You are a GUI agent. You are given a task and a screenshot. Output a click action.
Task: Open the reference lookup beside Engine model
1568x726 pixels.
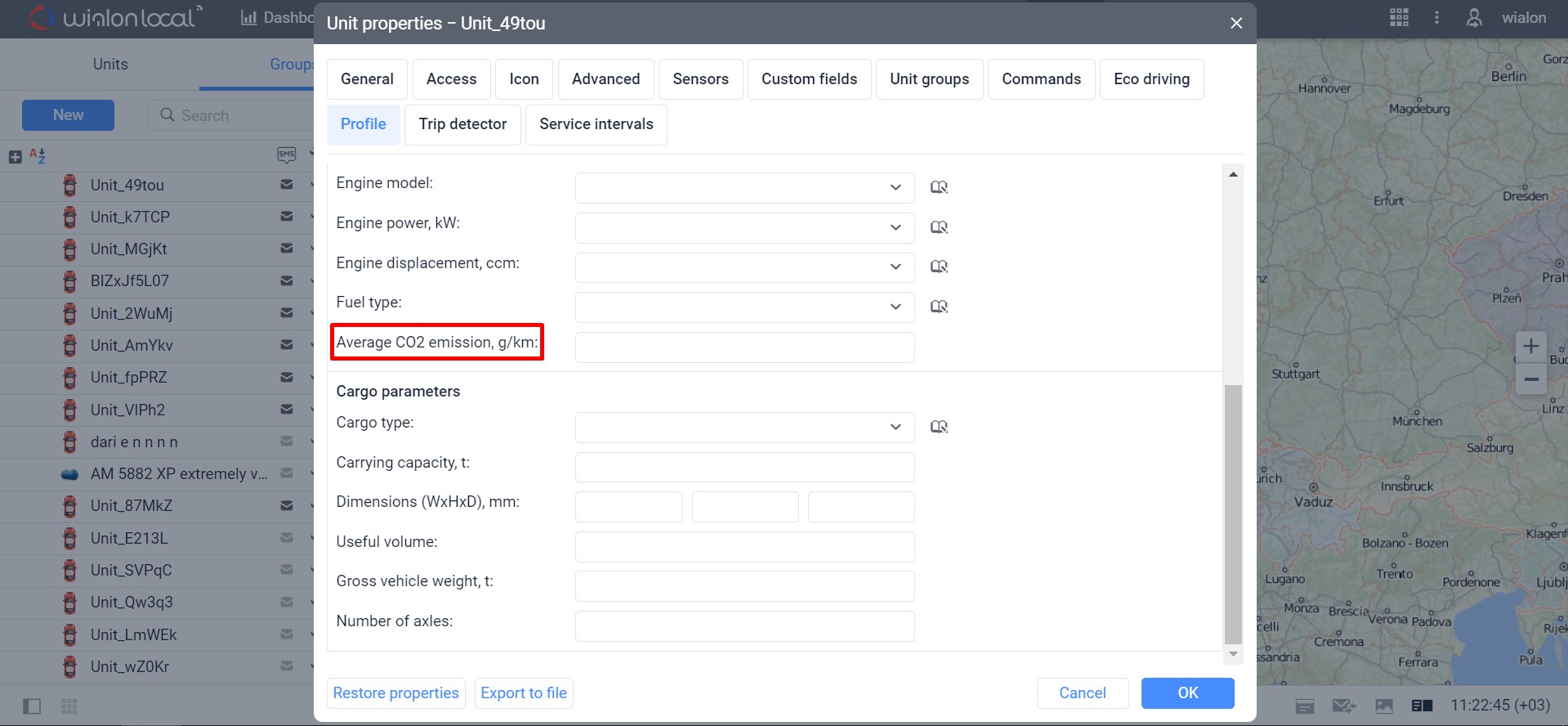coord(939,187)
